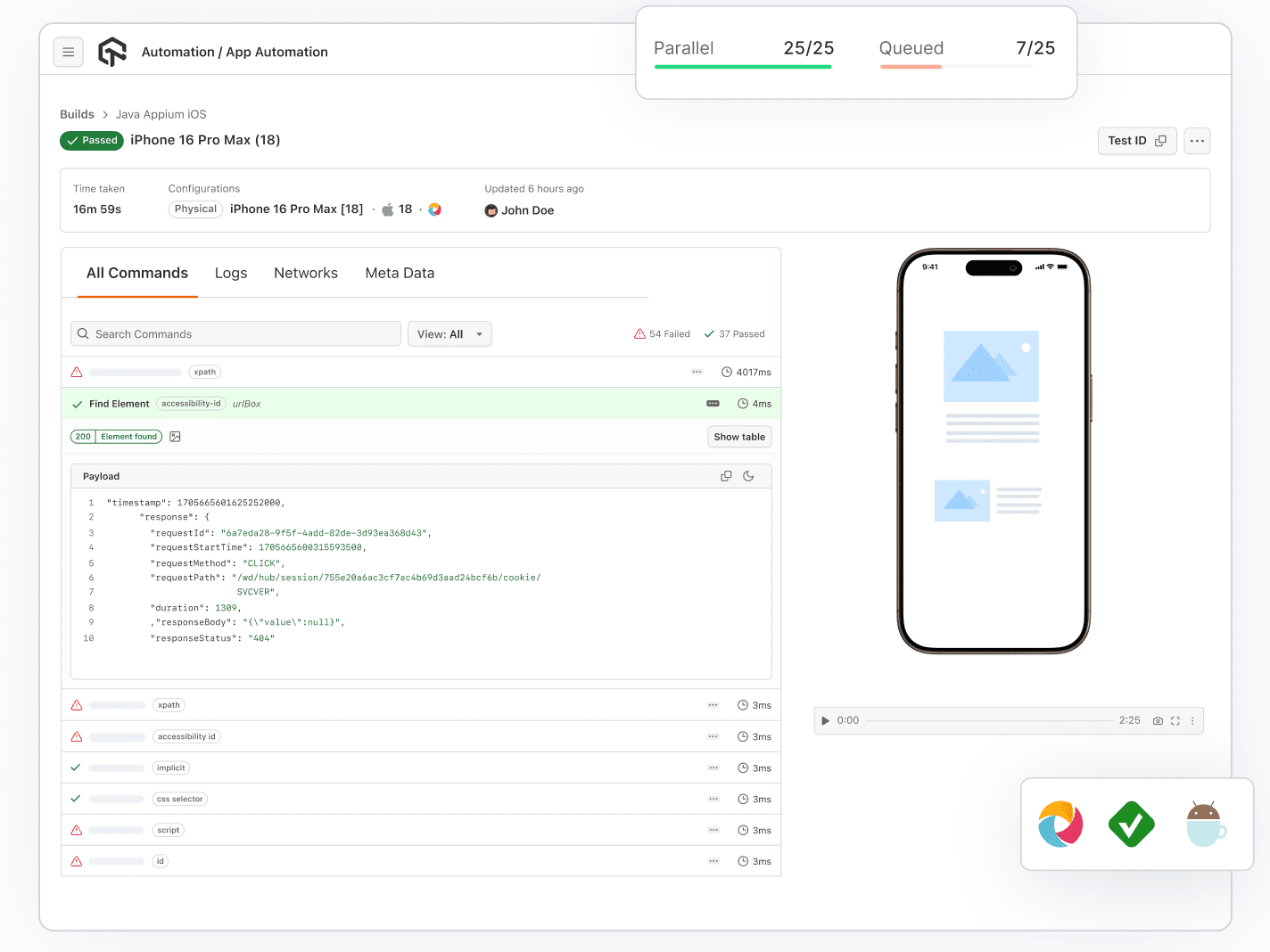
Task: Filter commands by 37 Passed
Action: (x=734, y=333)
